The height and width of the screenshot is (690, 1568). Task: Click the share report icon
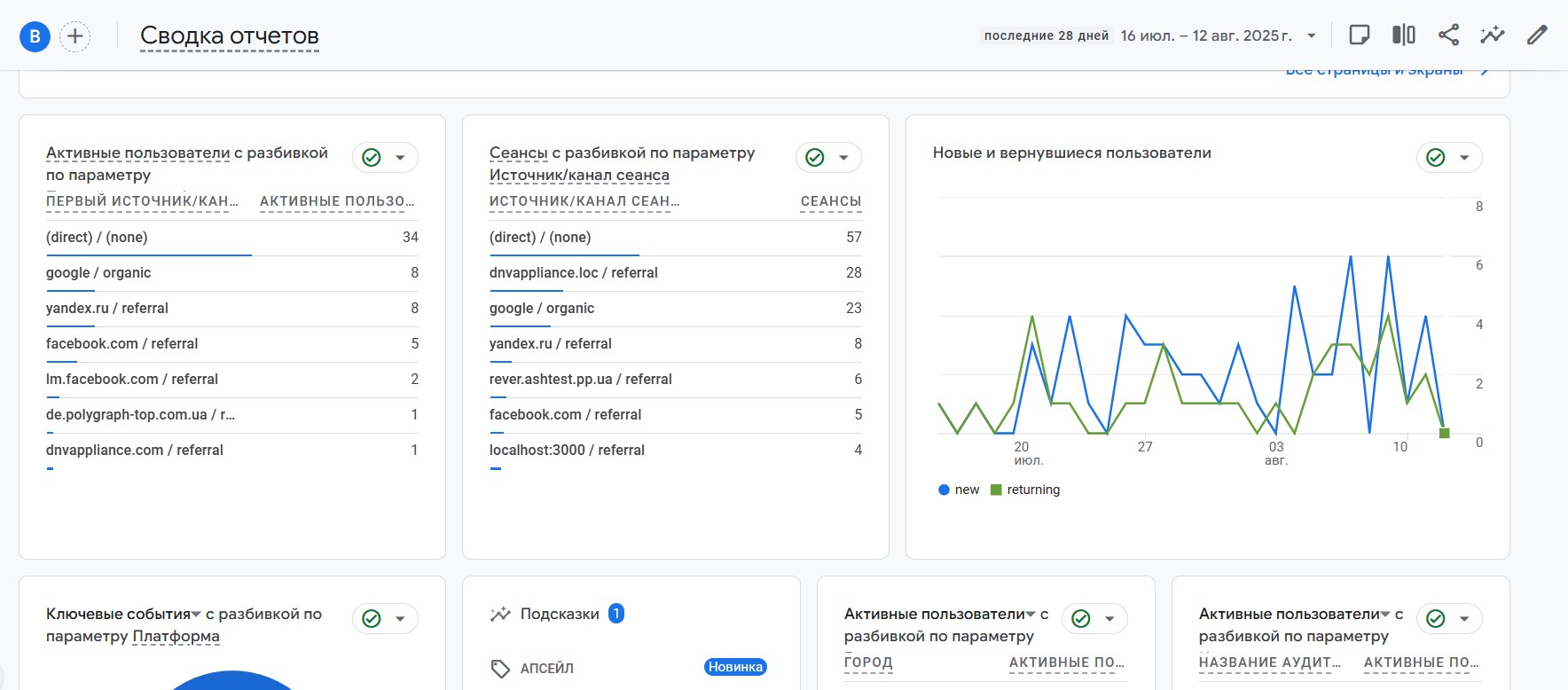(x=1448, y=35)
